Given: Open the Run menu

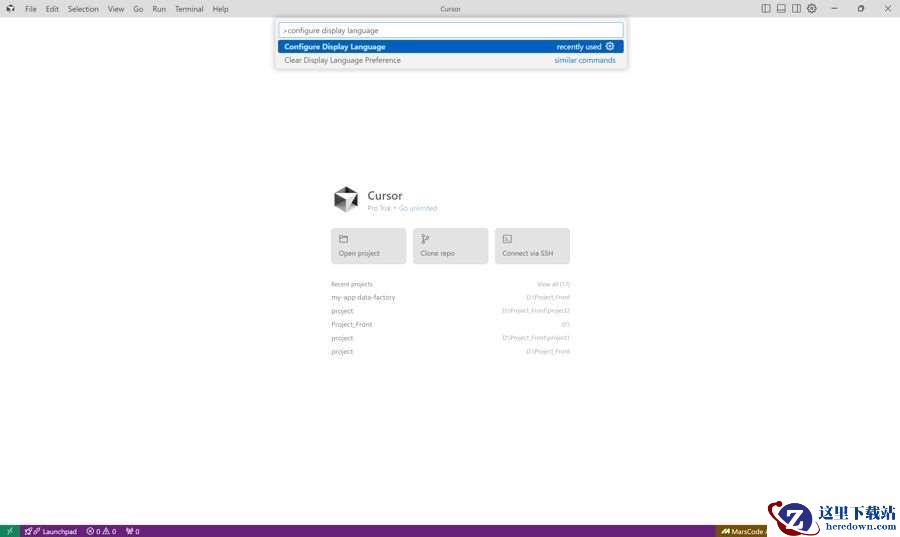Looking at the screenshot, I should [x=159, y=9].
